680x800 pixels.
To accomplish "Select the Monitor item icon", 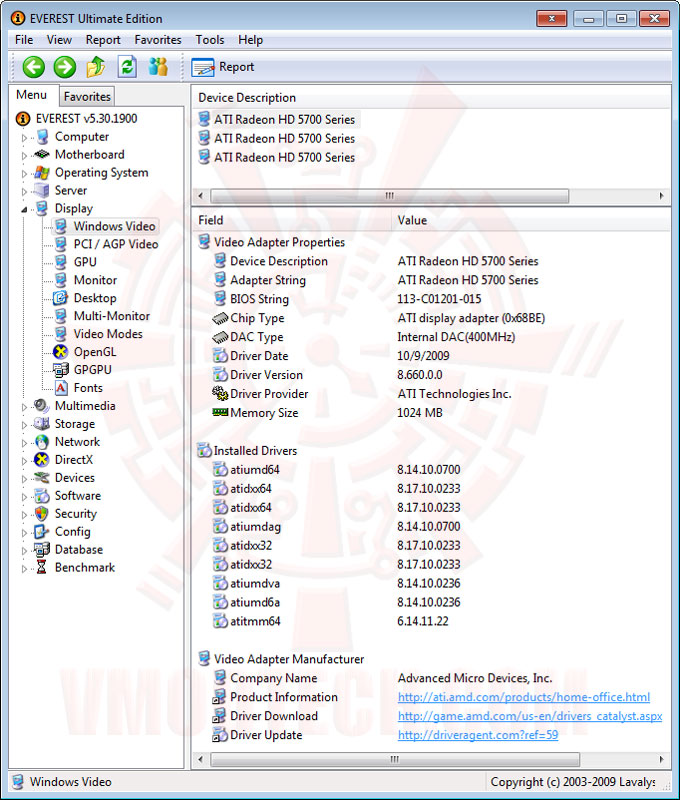I will pyautogui.click(x=61, y=280).
